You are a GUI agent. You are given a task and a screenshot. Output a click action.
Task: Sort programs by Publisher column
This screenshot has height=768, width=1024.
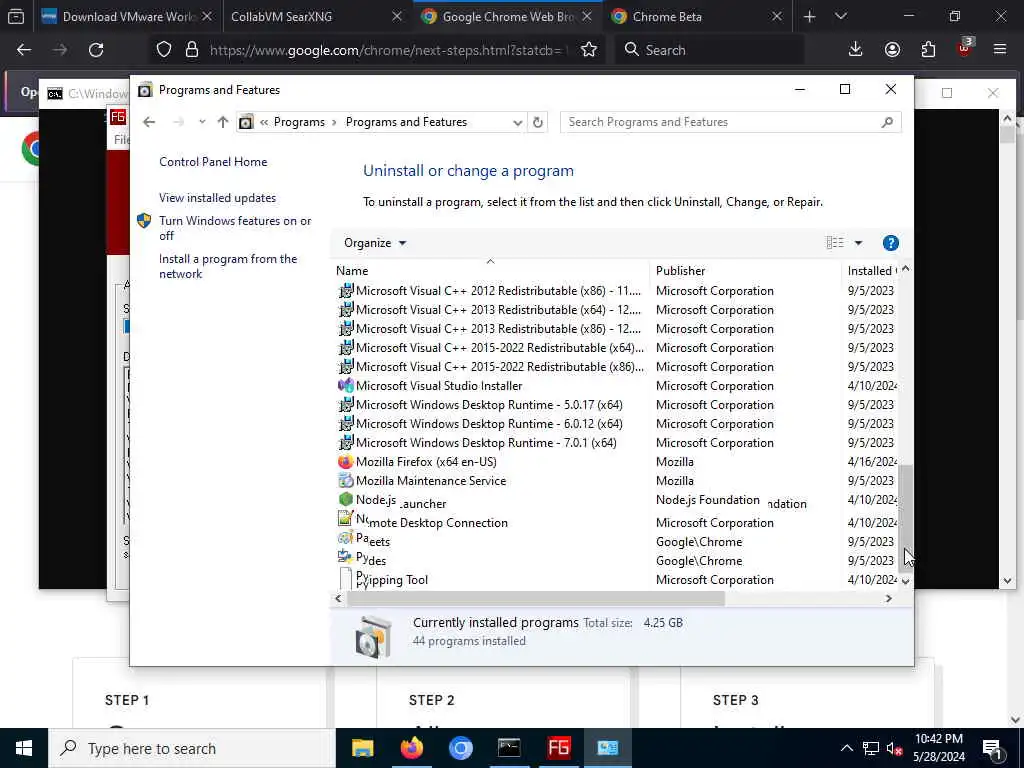pyautogui.click(x=746, y=270)
